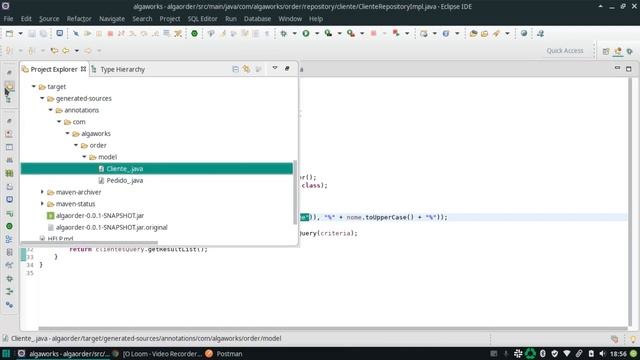This screenshot has height=360, width=640.
Task: Click the New Java Class icon
Action: (446, 33)
